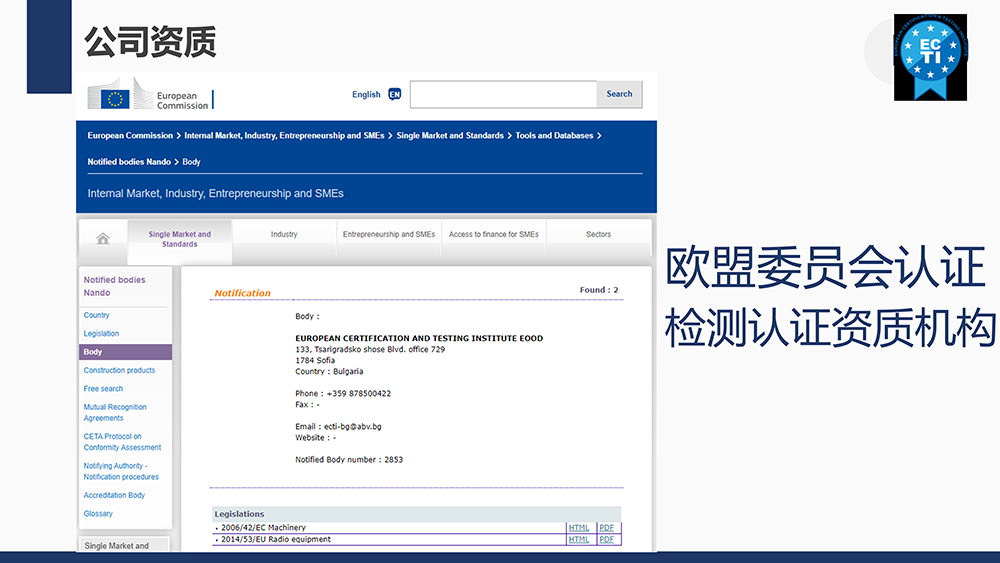
Task: Click the home icon tab
Action: pyautogui.click(x=103, y=238)
